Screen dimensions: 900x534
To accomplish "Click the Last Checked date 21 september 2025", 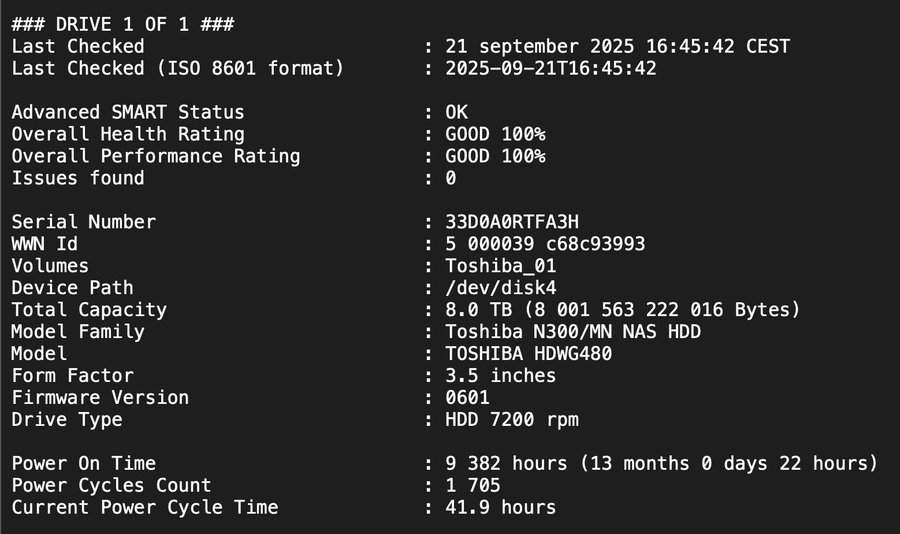I will point(540,47).
